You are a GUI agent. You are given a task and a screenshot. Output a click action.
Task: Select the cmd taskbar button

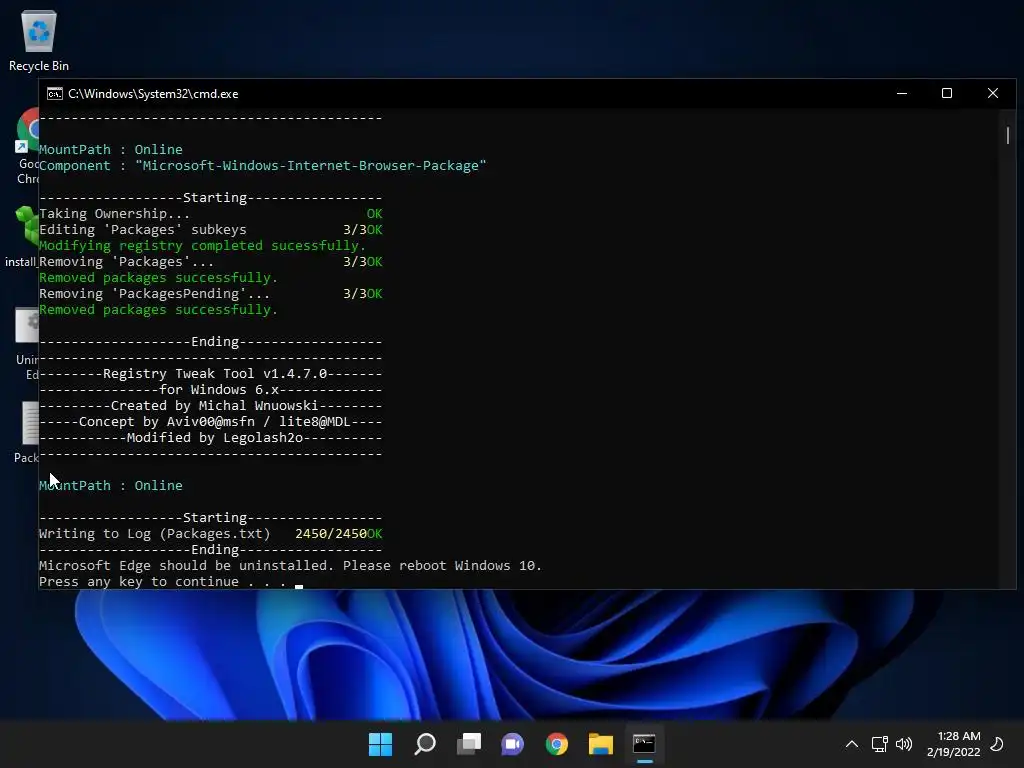pyautogui.click(x=645, y=744)
